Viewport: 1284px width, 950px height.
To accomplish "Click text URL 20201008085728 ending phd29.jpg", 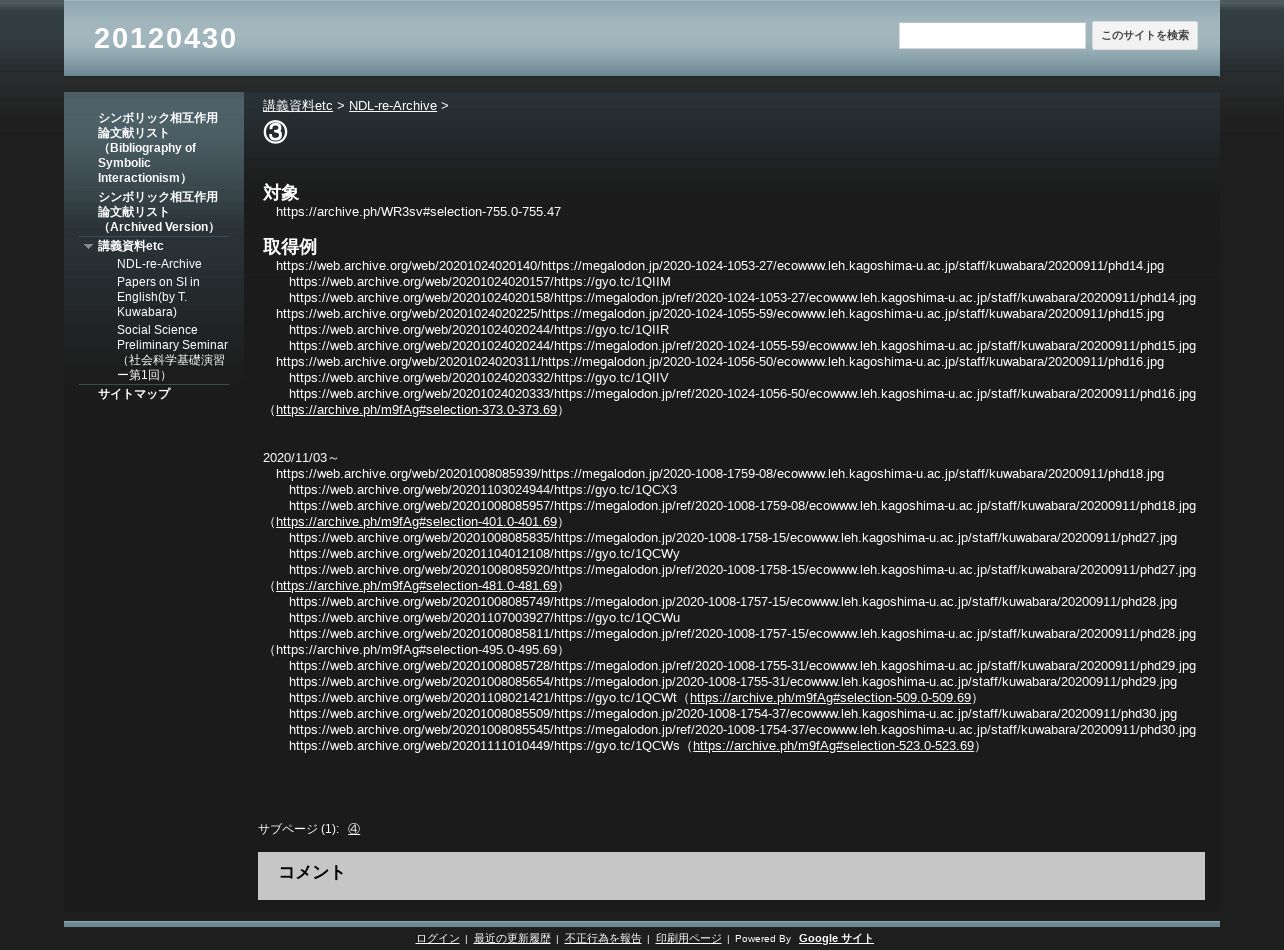I will point(742,666).
